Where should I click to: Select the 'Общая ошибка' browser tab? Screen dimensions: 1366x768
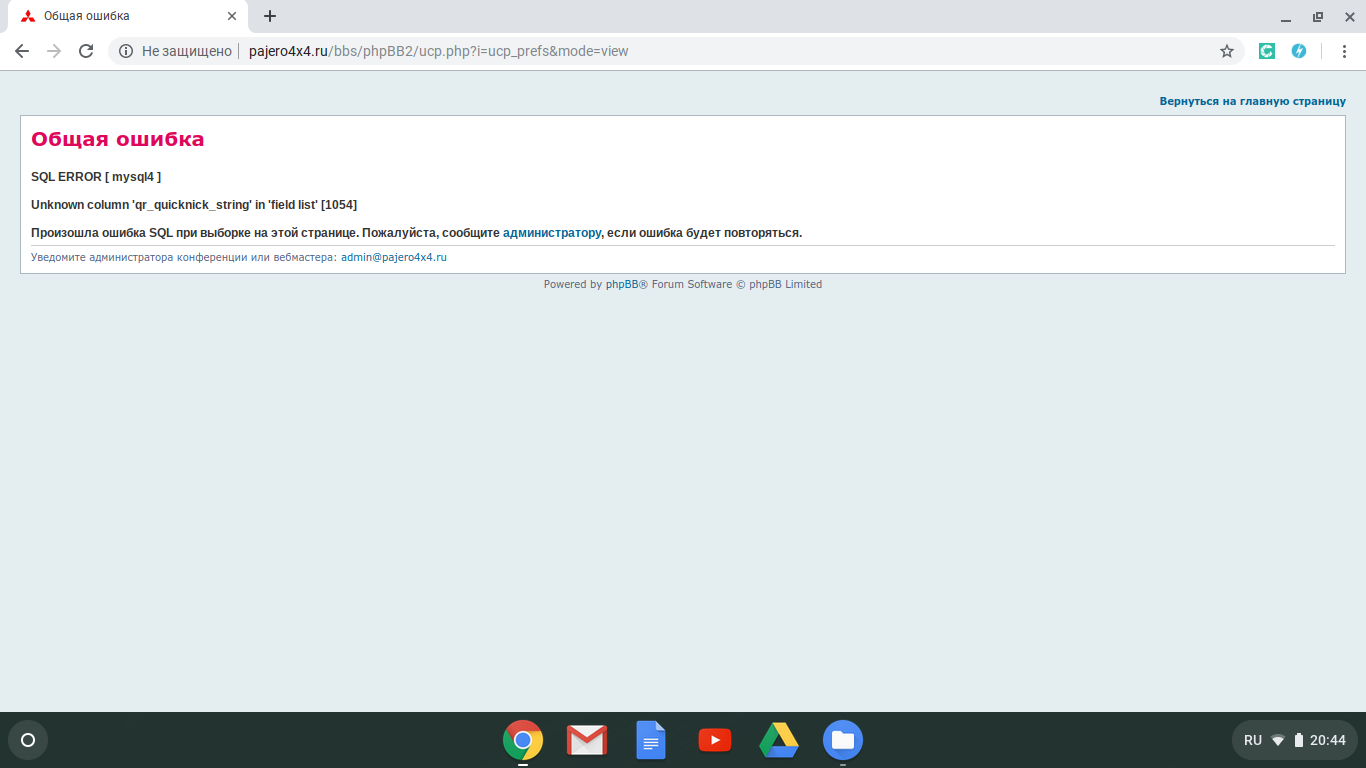click(120, 16)
